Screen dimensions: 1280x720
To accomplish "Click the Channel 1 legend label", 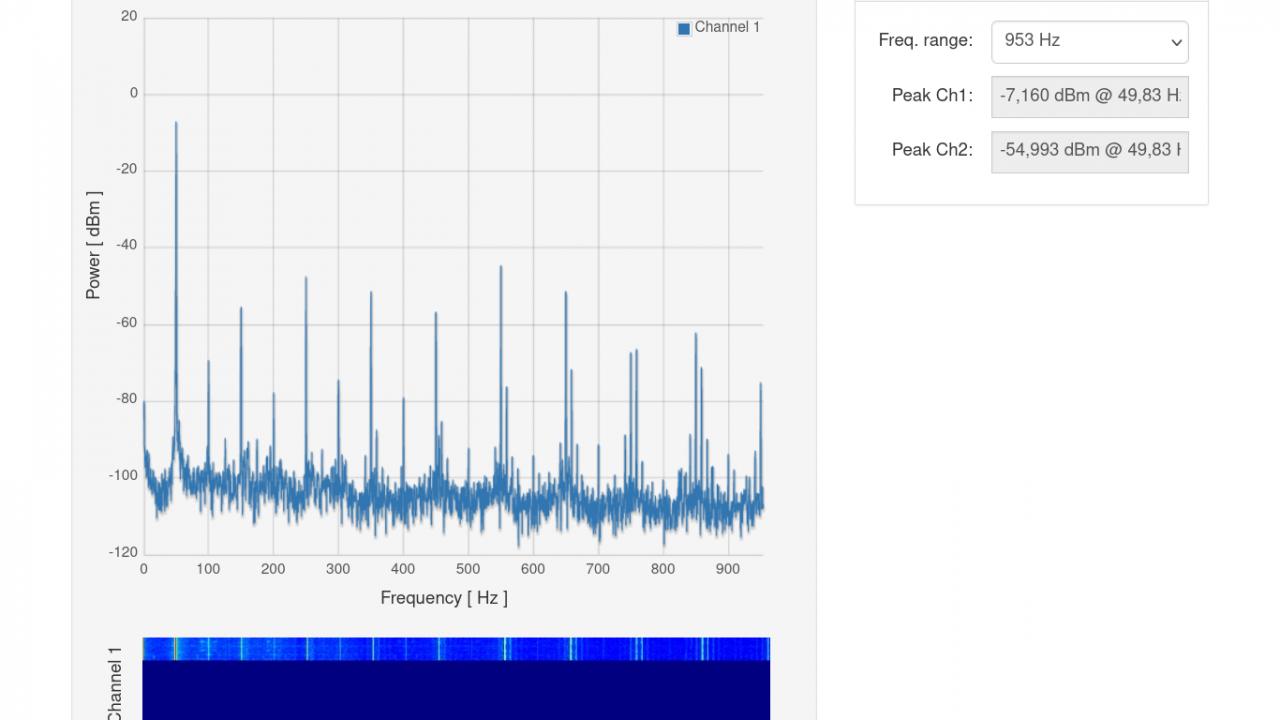I will click(x=727, y=28).
